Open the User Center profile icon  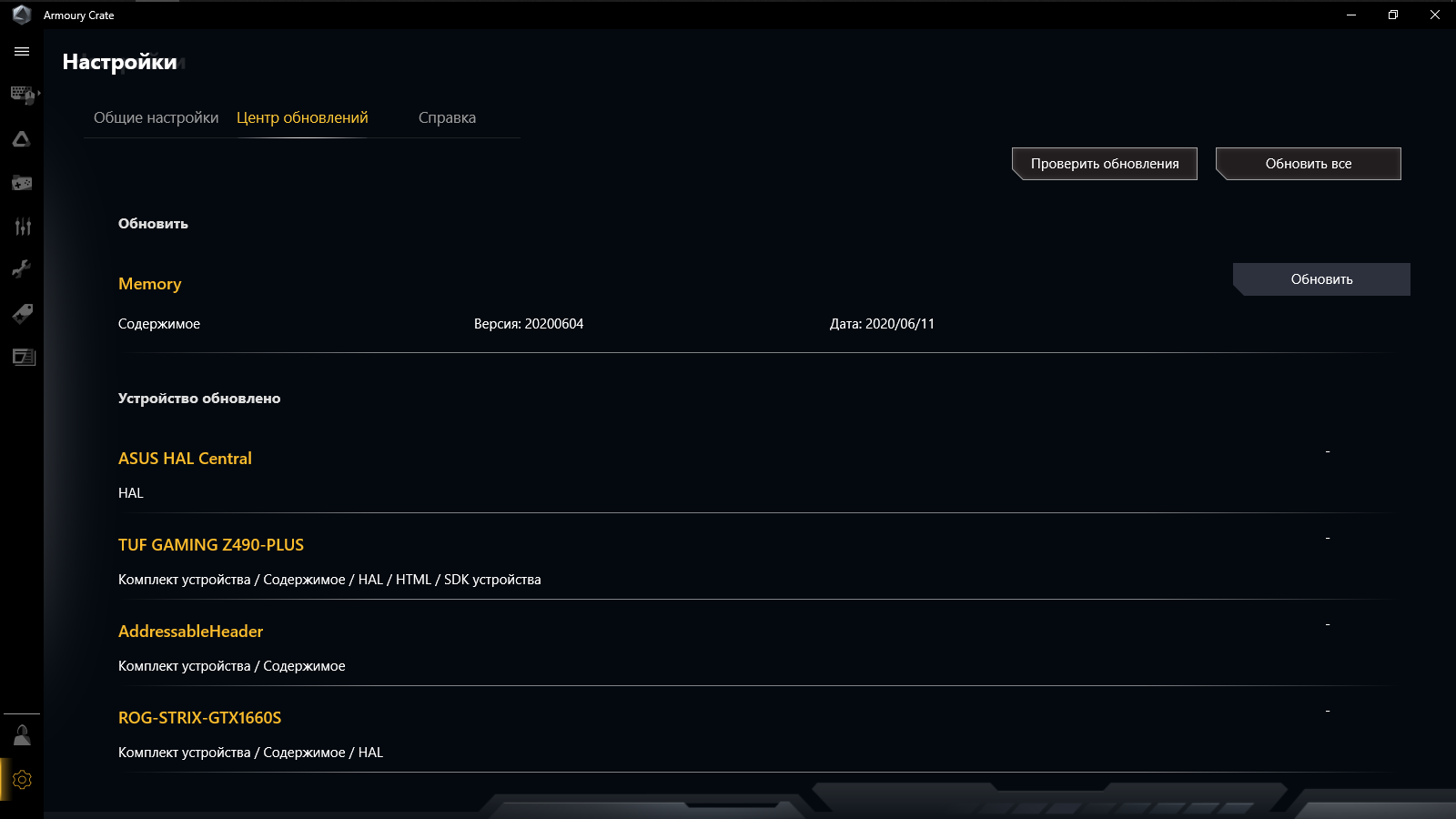[22, 735]
